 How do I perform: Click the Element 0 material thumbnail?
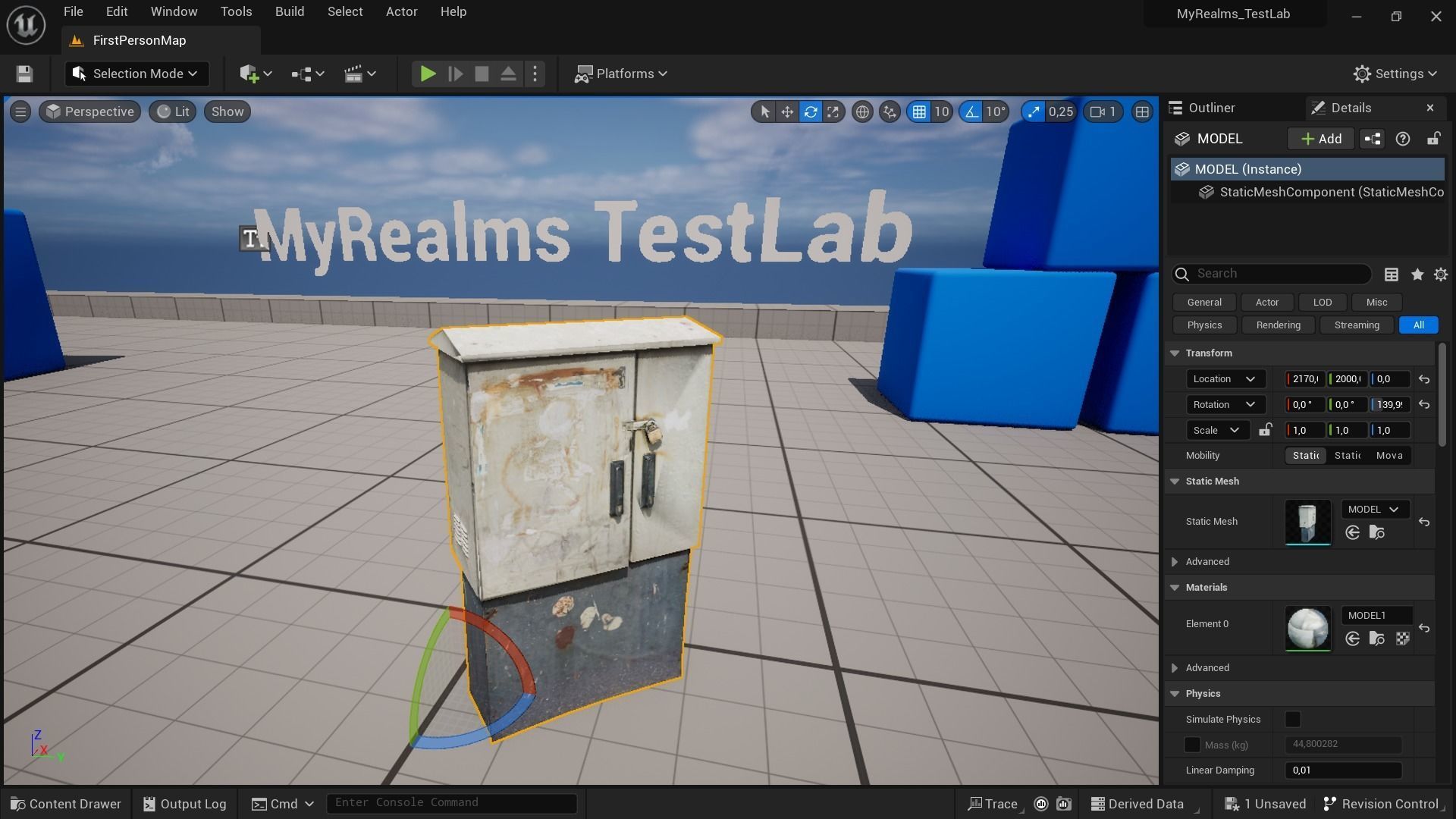tap(1307, 627)
